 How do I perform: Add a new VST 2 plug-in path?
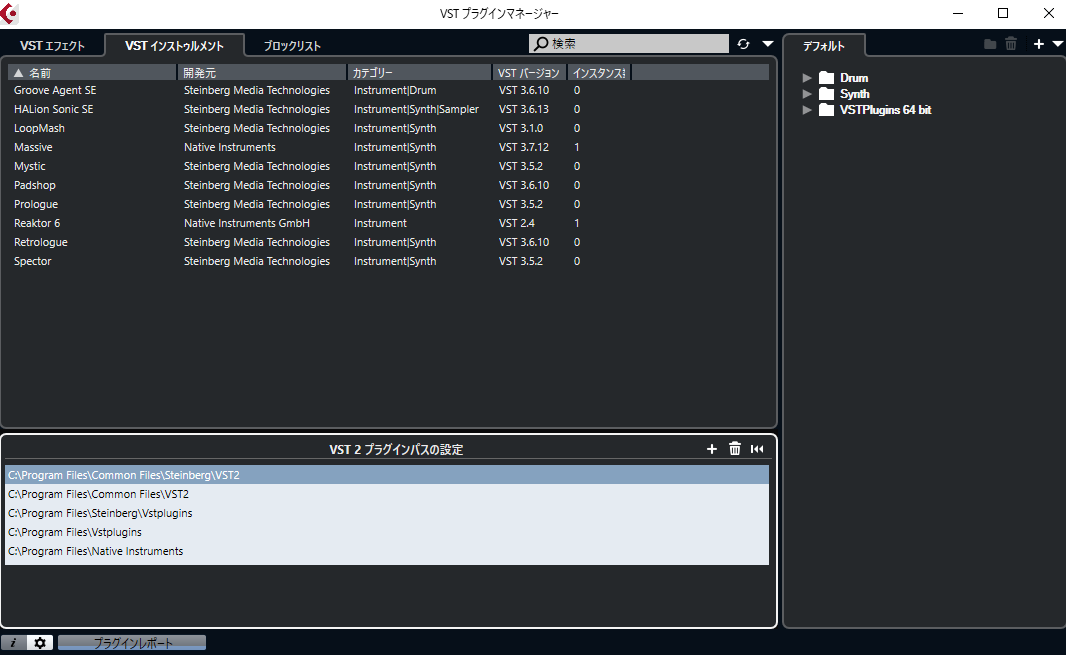(x=712, y=449)
